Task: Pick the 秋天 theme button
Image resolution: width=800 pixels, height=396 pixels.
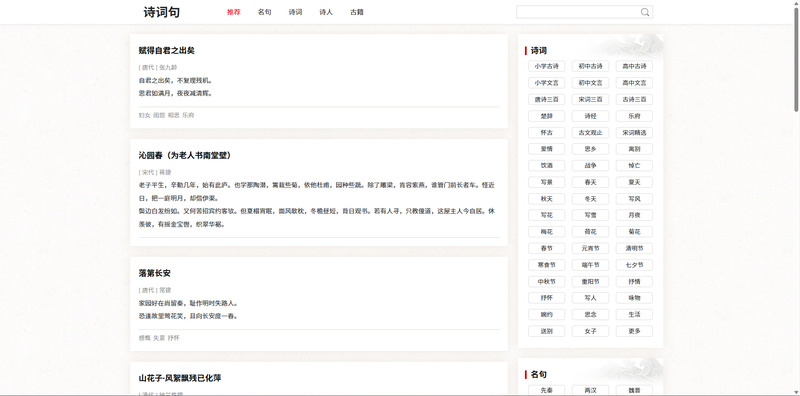Action: [x=546, y=199]
